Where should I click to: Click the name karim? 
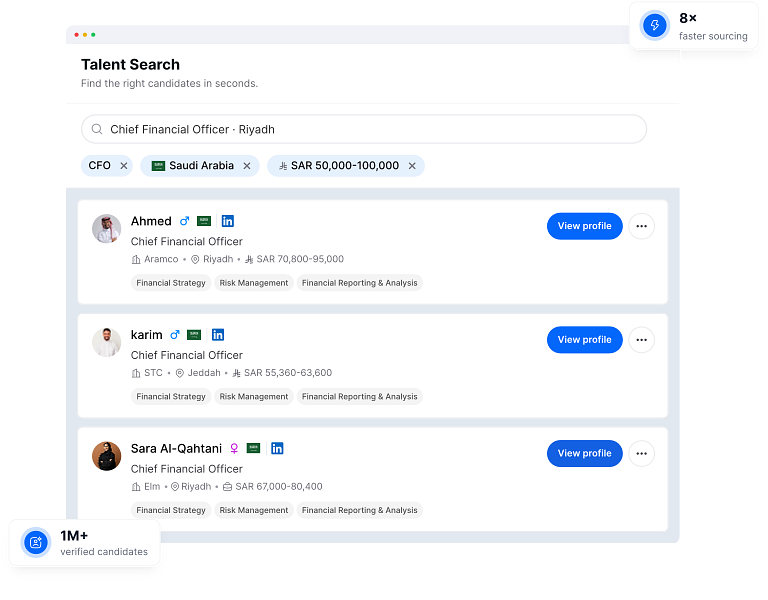pyautogui.click(x=146, y=335)
